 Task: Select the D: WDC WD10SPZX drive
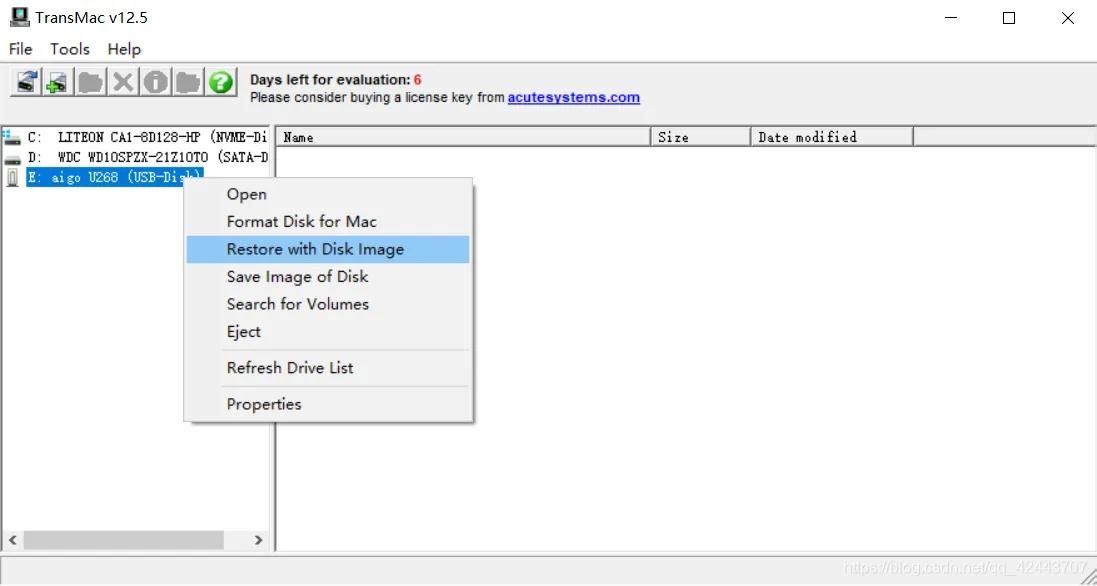point(148,157)
